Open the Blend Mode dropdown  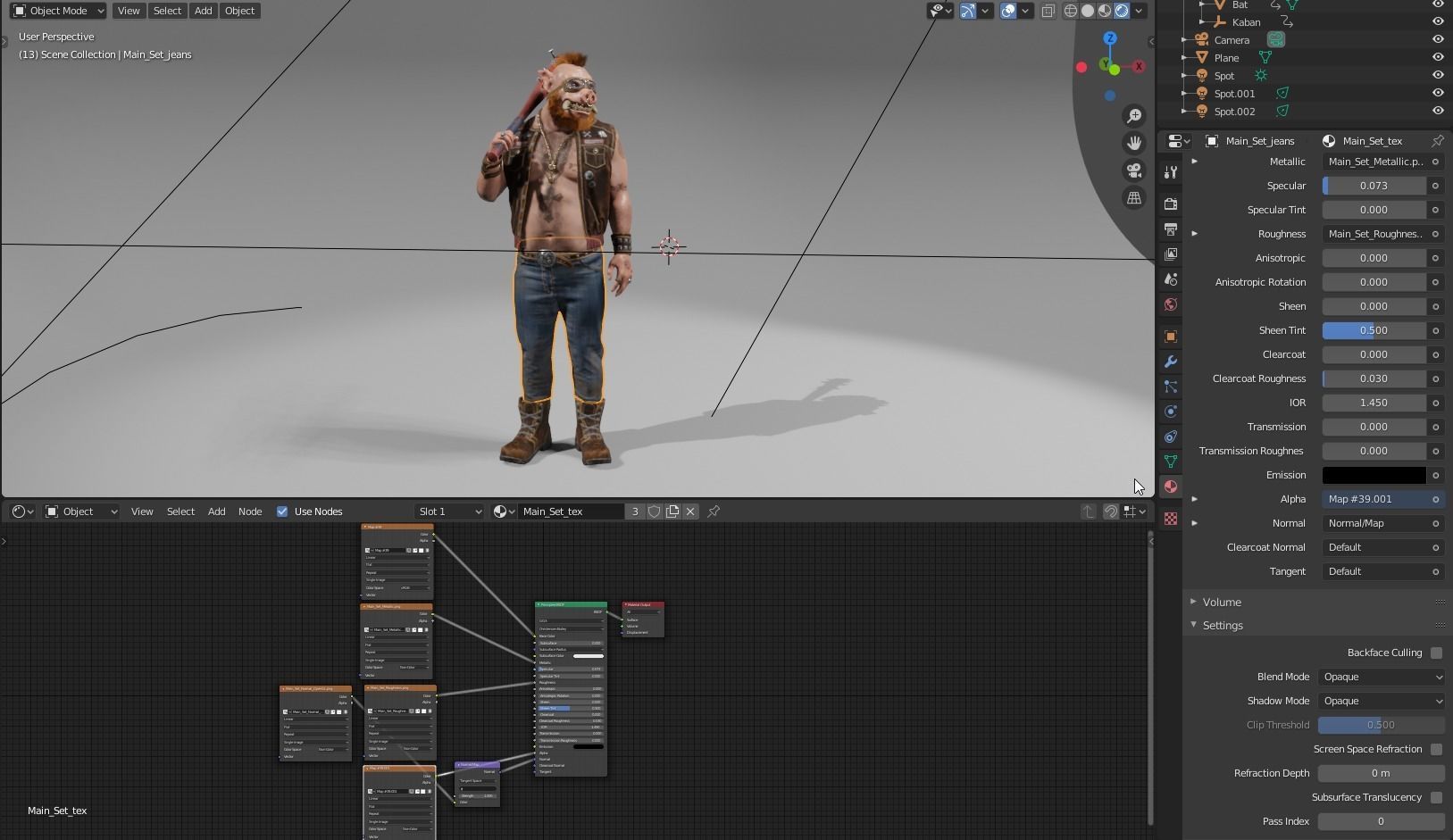[x=1382, y=677]
